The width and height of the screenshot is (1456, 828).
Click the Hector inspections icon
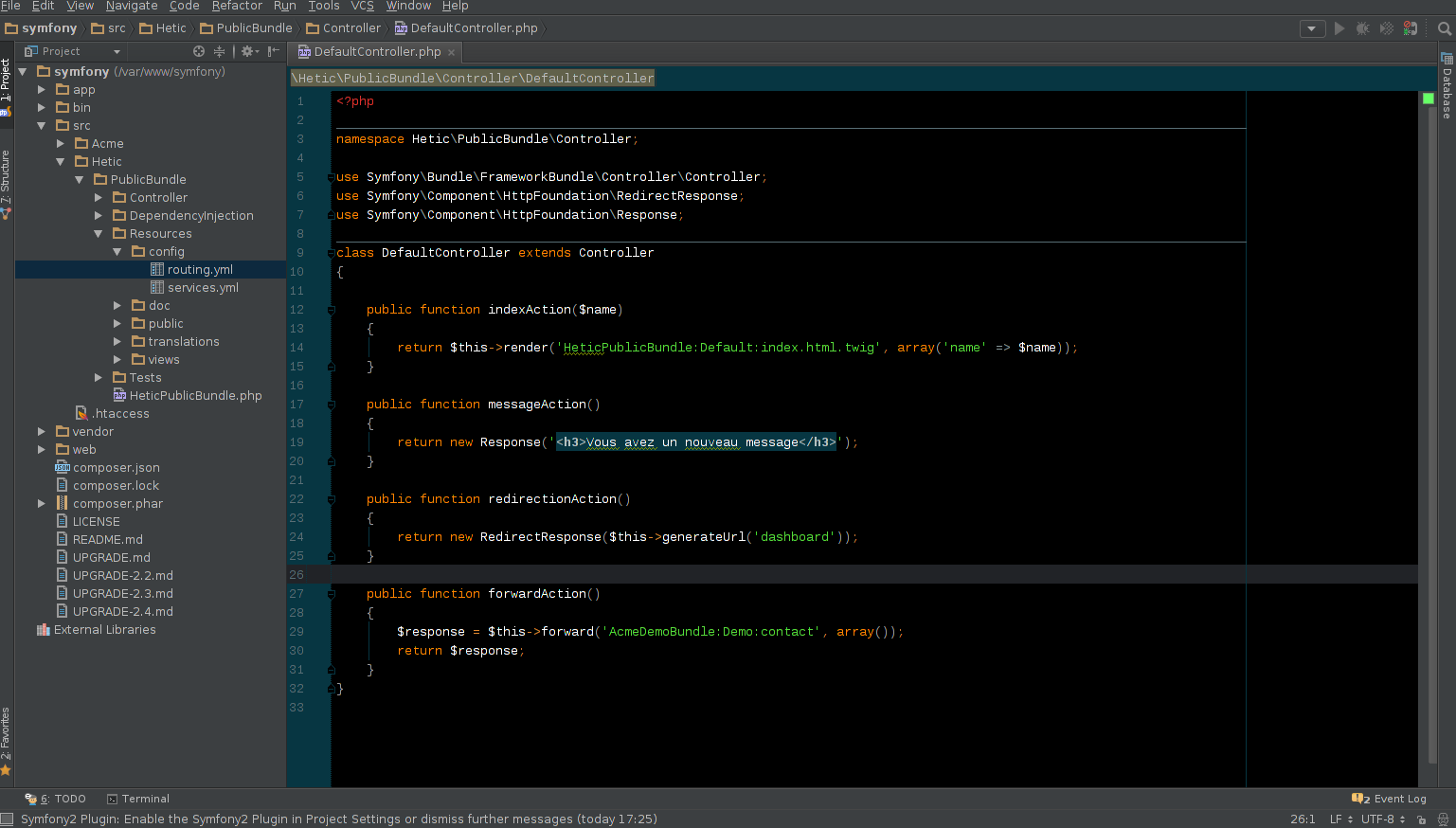[1444, 819]
